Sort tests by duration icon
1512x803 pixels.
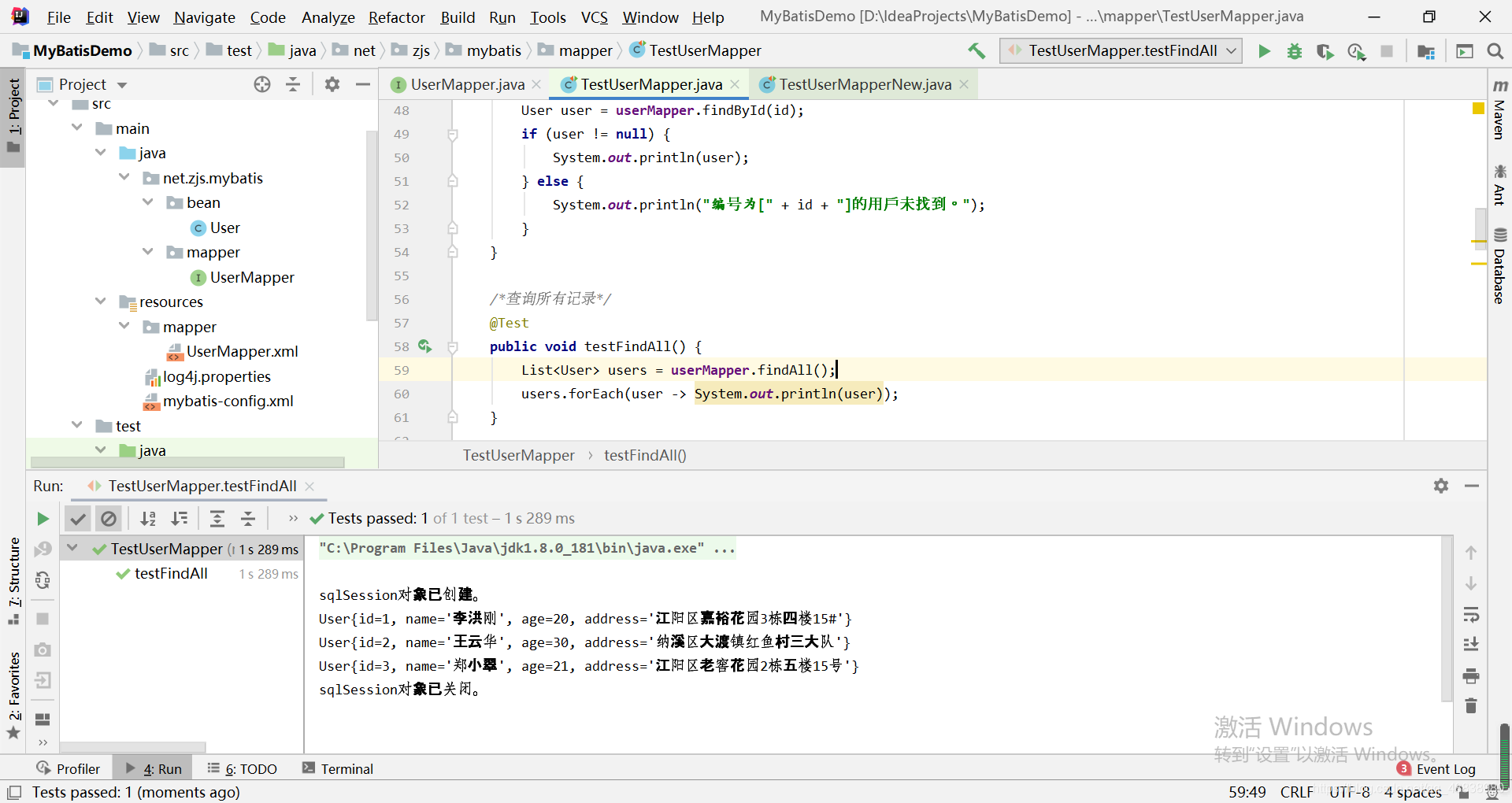(x=180, y=518)
